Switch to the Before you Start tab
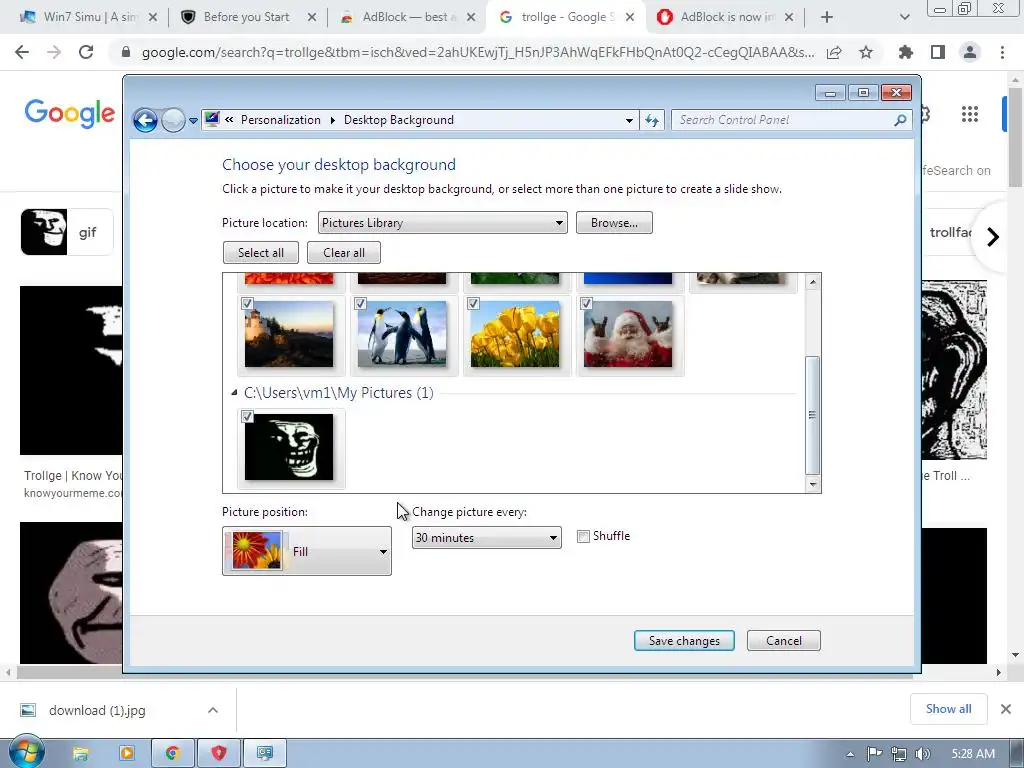The width and height of the screenshot is (1024, 768). 246,17
